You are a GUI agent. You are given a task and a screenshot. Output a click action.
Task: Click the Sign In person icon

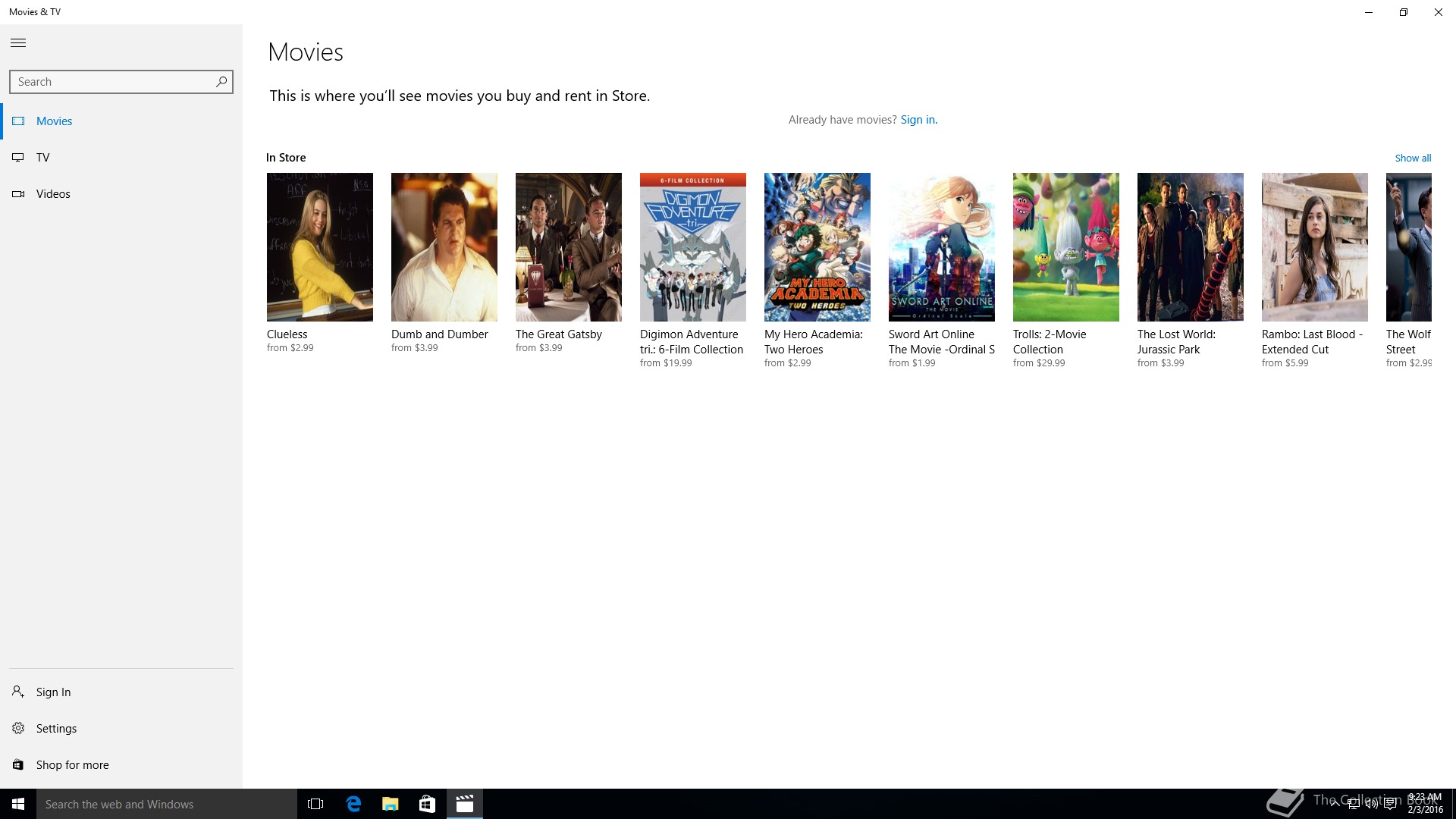[18, 692]
